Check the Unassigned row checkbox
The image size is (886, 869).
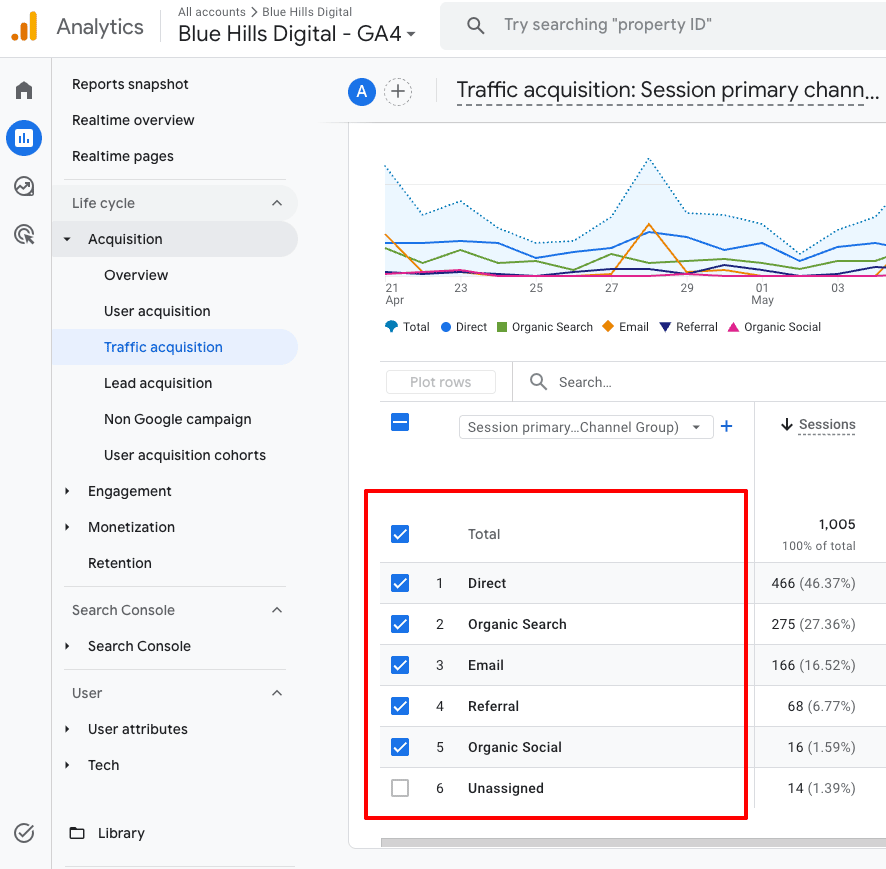pos(400,788)
